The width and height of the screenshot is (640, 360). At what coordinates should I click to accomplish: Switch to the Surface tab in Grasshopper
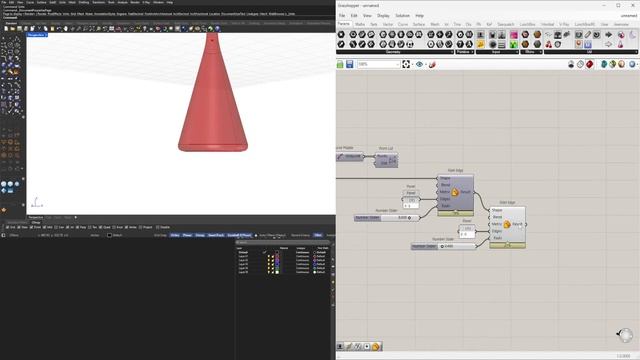tap(419, 24)
